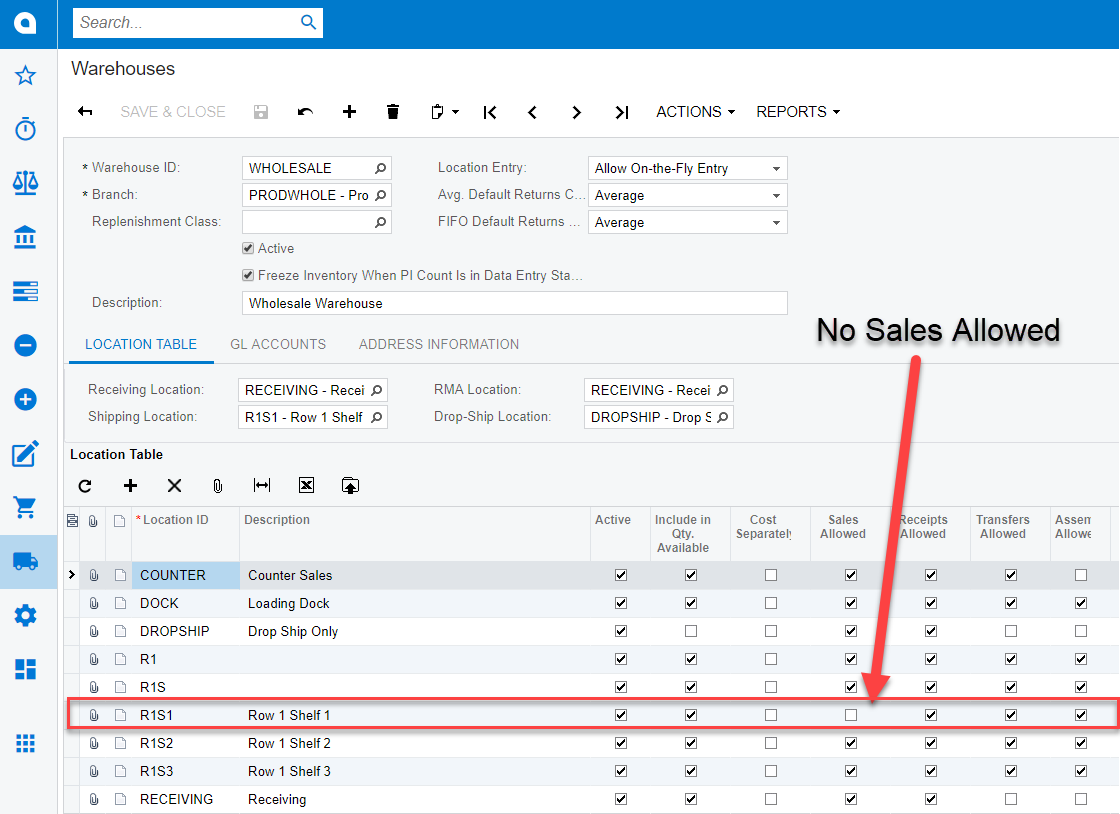The width and height of the screenshot is (1120, 814).
Task: Click the delete record trash icon
Action: pos(393,112)
